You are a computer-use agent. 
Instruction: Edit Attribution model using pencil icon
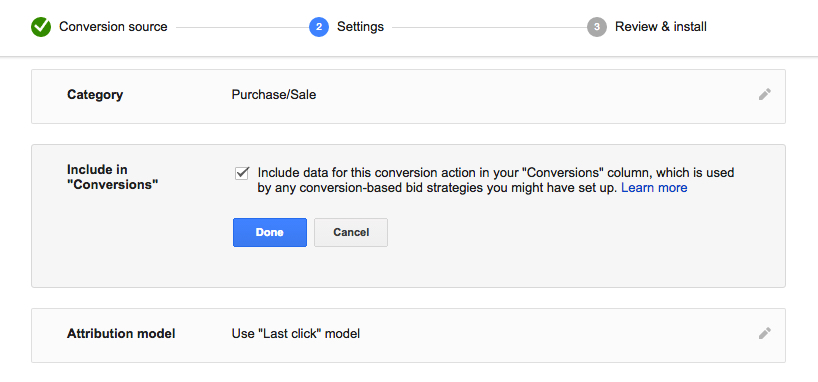[765, 333]
